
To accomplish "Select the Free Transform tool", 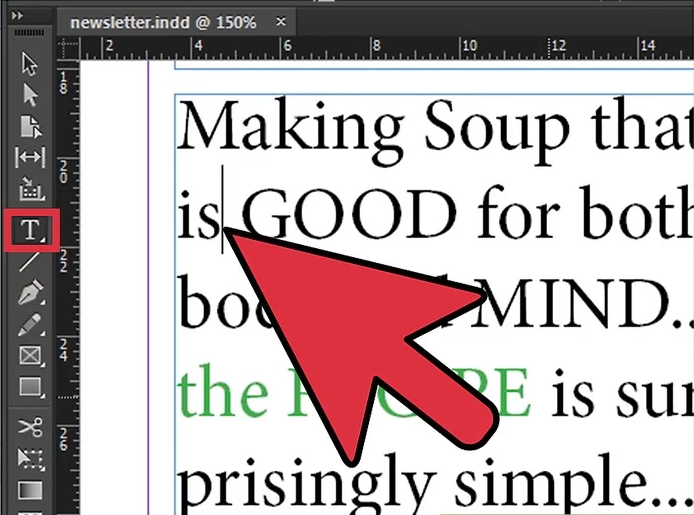I will 30,459.
